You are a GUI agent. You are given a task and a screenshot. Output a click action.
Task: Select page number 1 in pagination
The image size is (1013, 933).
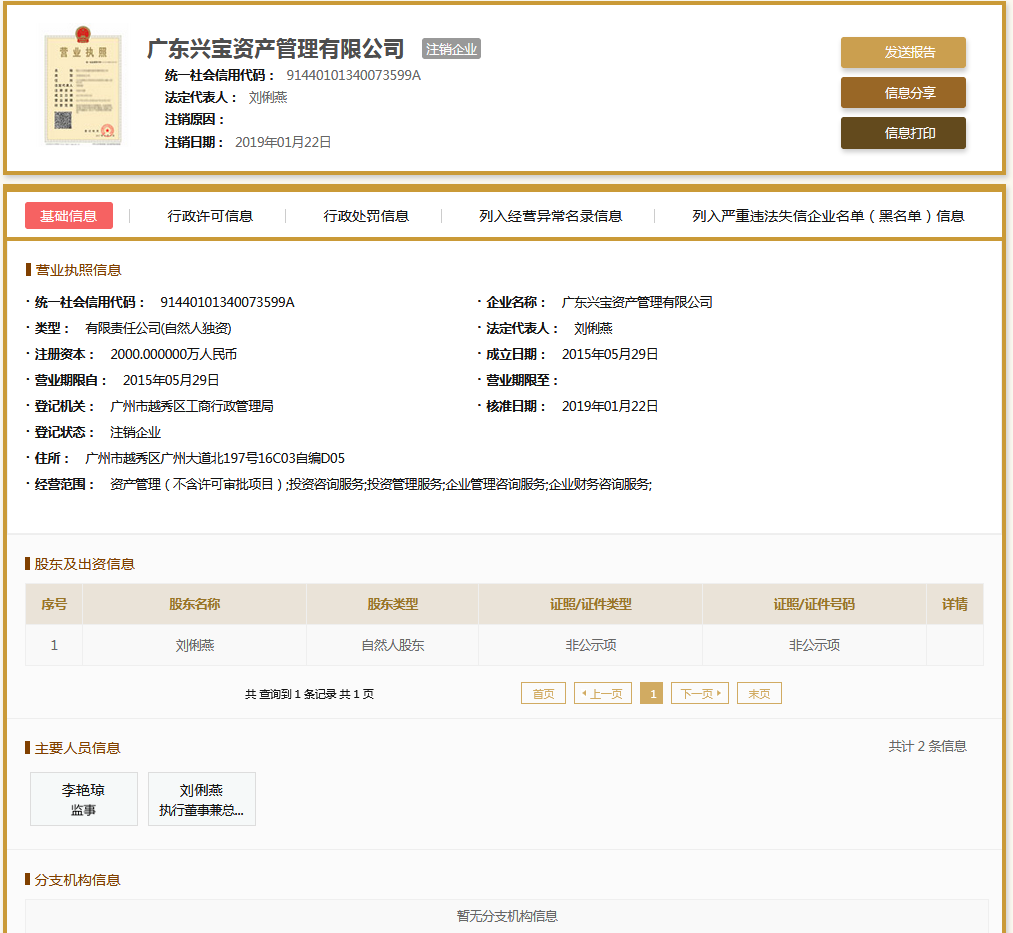tap(651, 692)
